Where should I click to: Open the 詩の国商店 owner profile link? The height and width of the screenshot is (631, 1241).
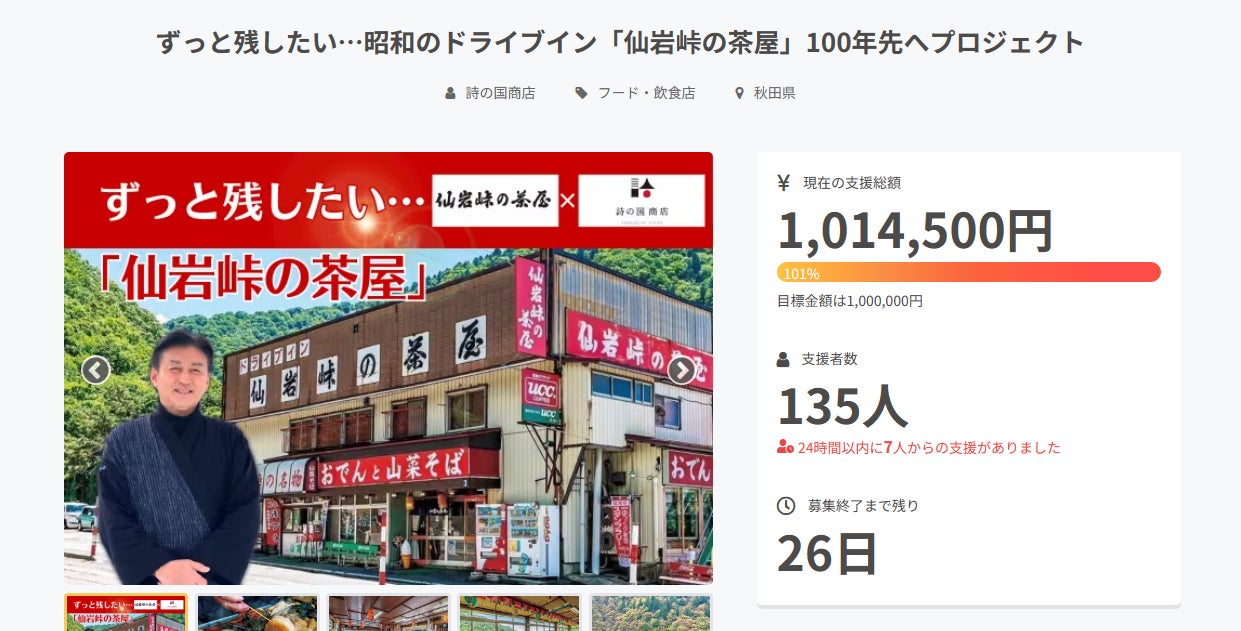pos(500,93)
